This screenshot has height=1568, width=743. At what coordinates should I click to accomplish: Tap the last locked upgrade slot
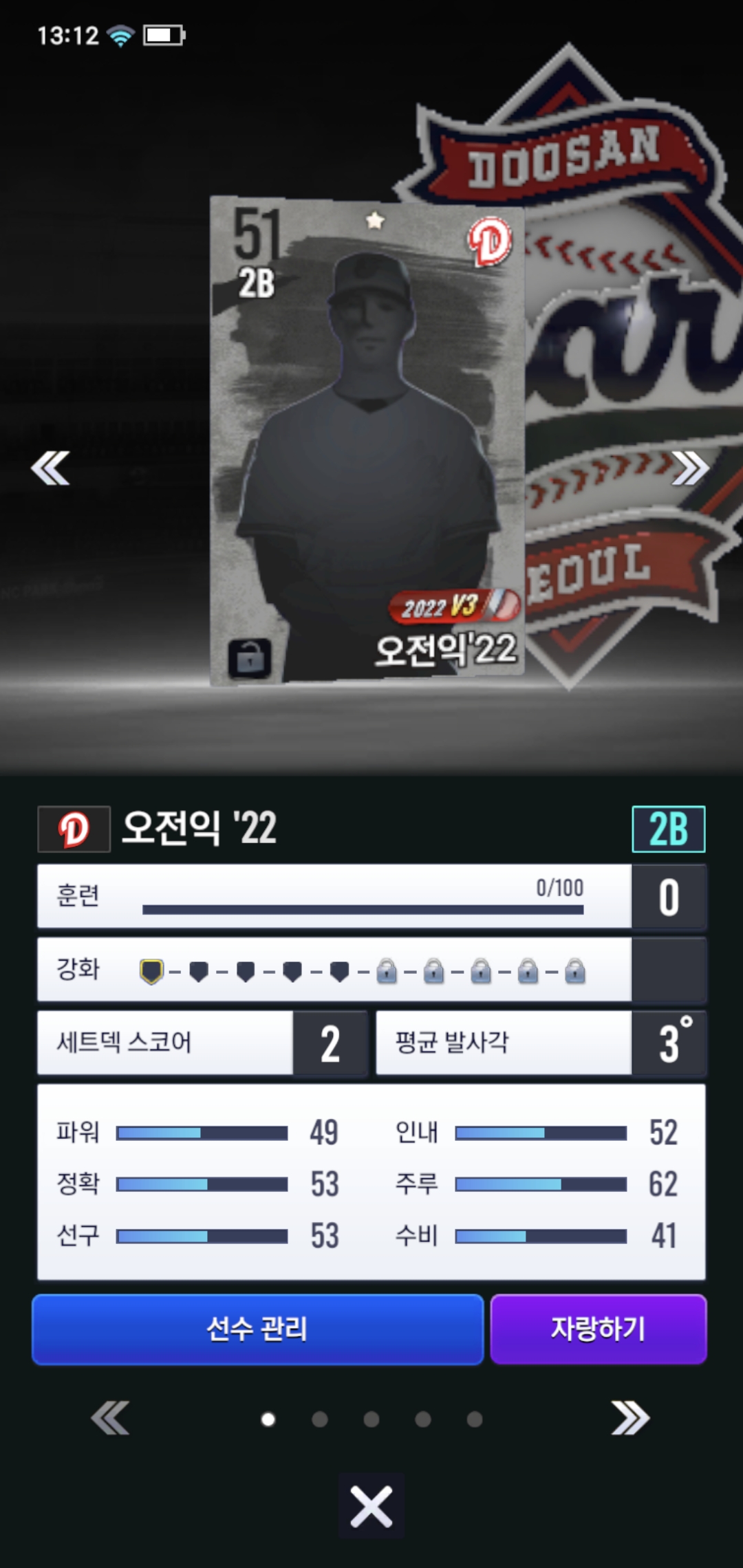575,972
